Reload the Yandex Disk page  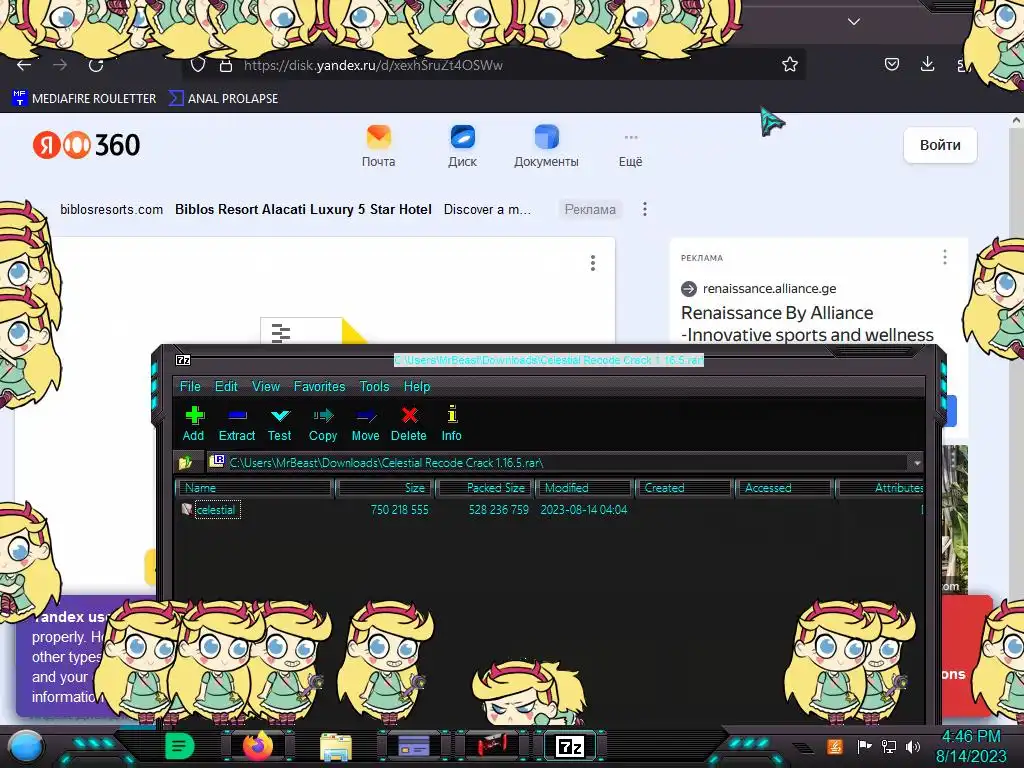(96, 65)
